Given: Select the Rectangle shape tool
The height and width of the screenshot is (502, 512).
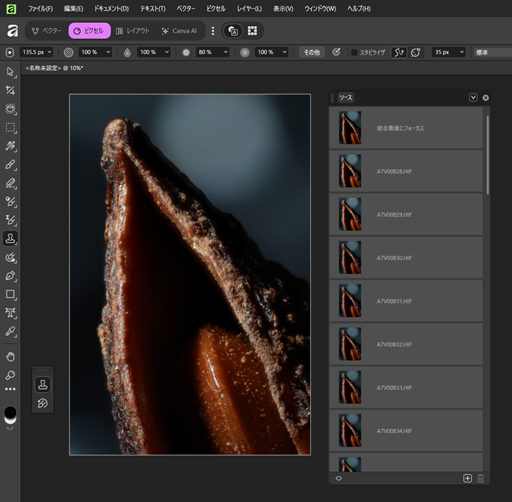Looking at the screenshot, I should (10, 294).
